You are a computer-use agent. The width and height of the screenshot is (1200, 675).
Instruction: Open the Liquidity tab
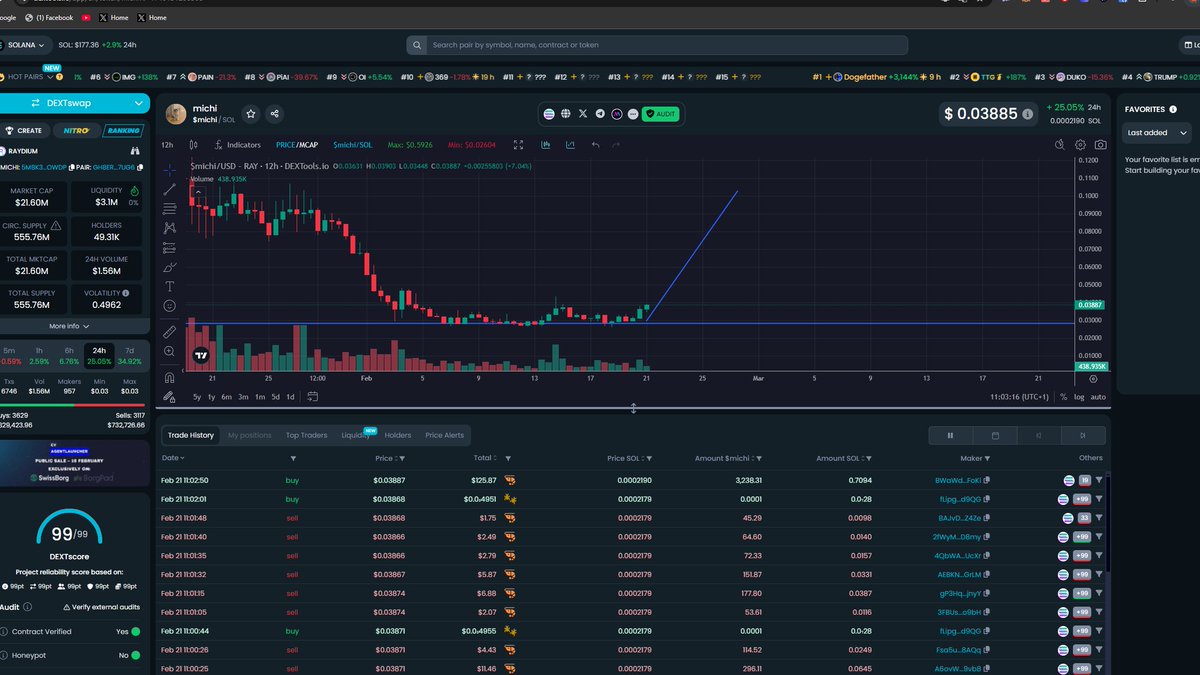pyautogui.click(x=356, y=435)
